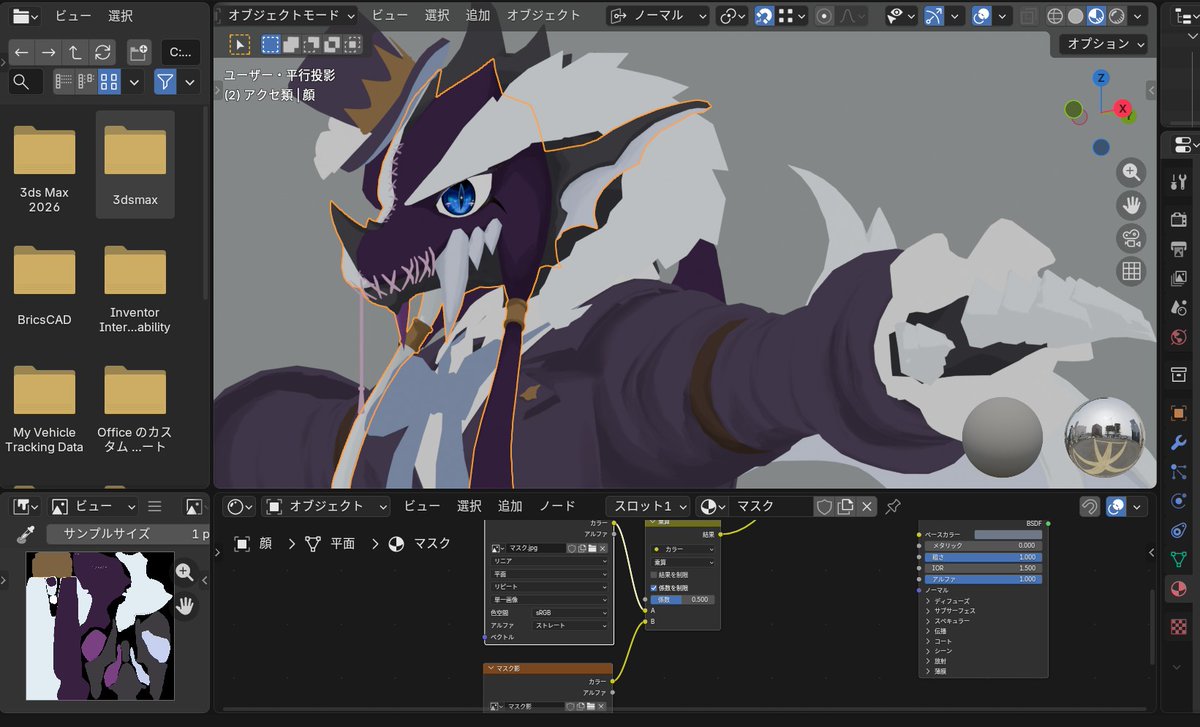Open the file browser editor type menu
Image resolution: width=1200 pixels, height=727 pixels.
(x=26, y=16)
